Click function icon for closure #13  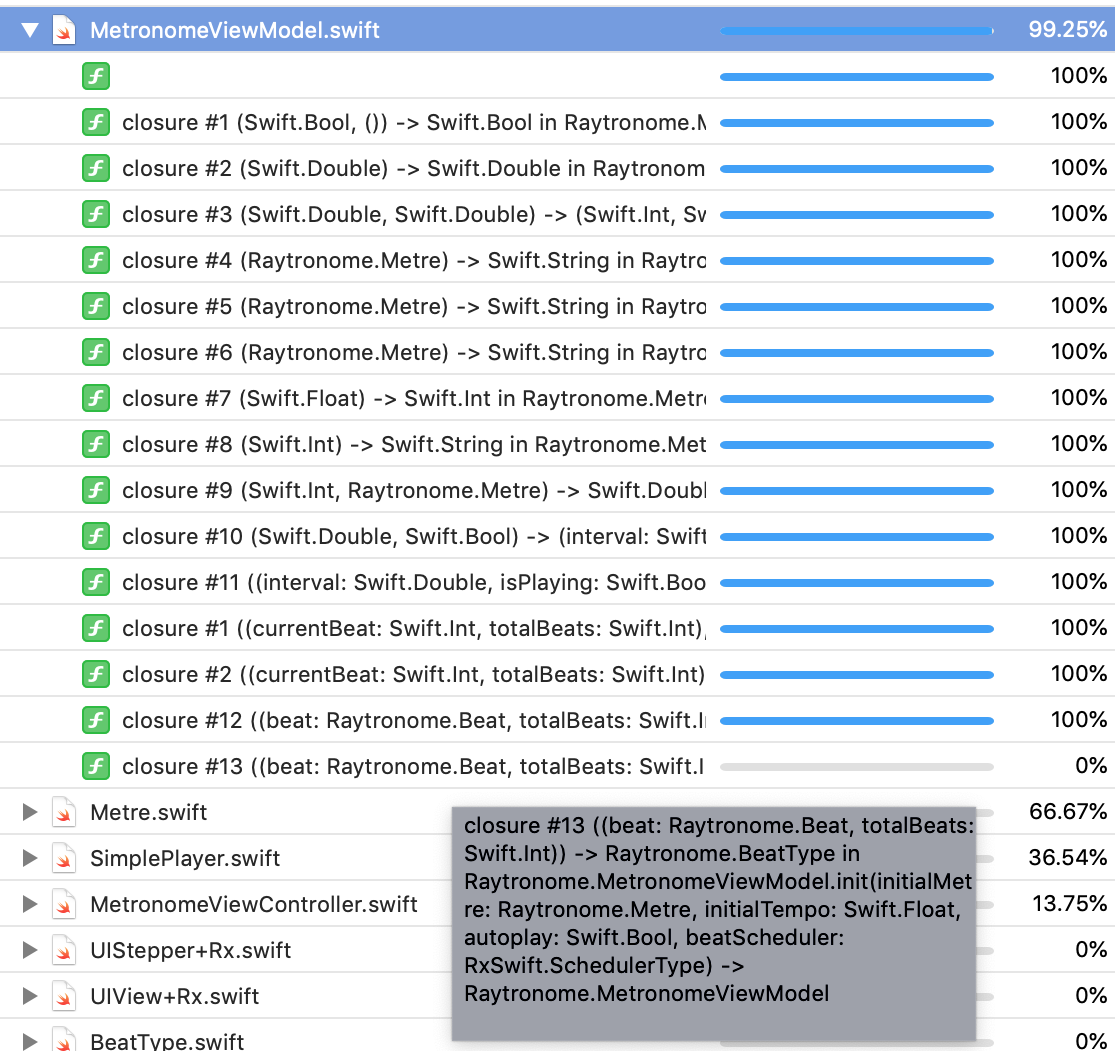click(96, 766)
